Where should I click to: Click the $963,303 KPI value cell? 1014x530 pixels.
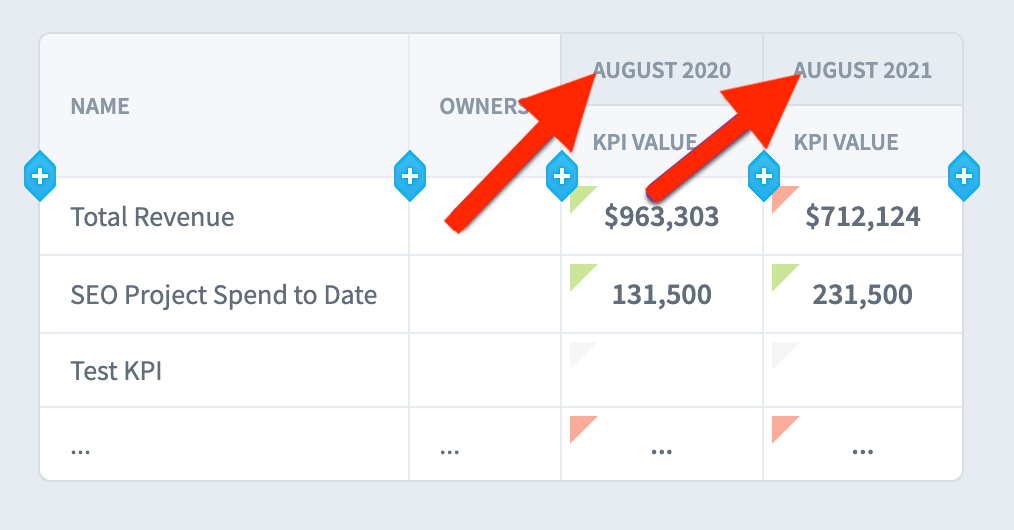[662, 217]
